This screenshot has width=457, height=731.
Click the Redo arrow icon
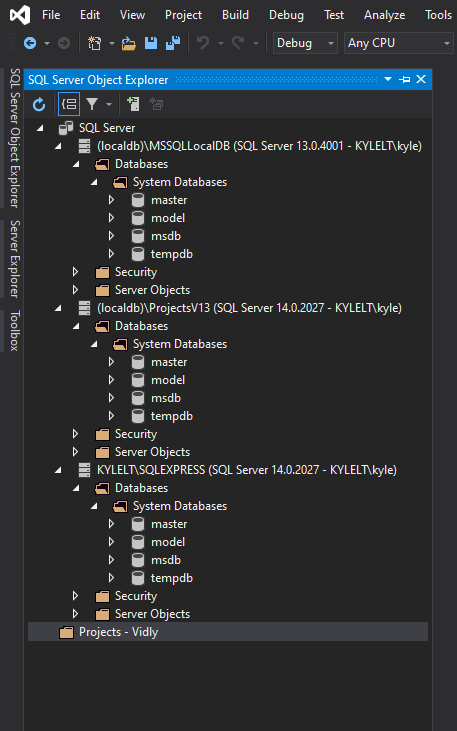238,43
